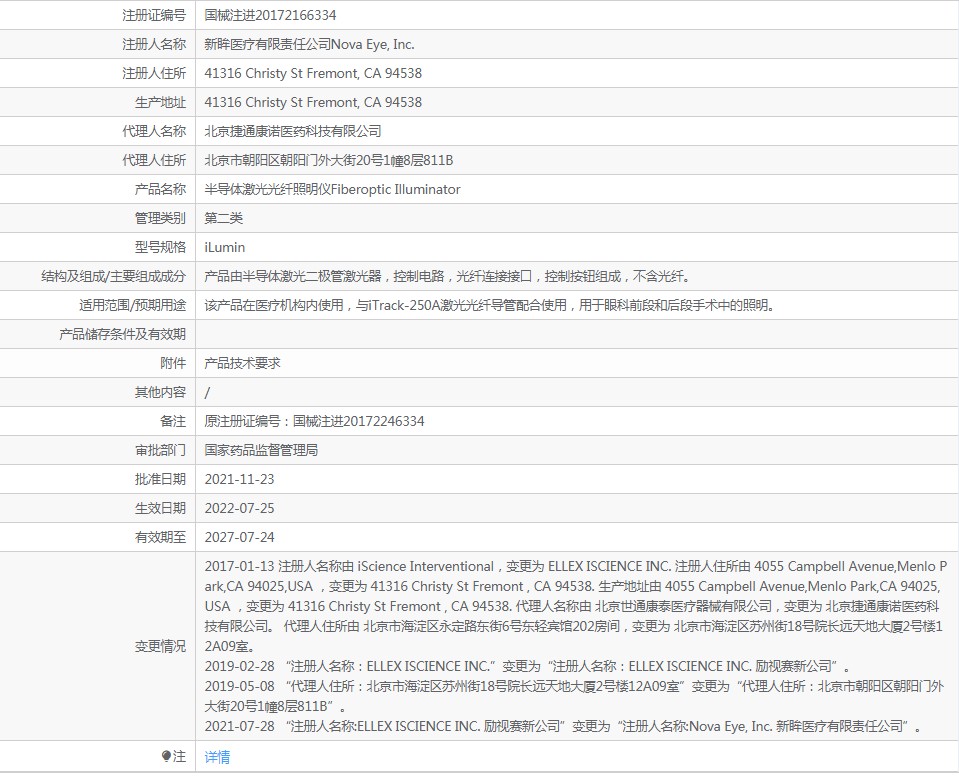The width and height of the screenshot is (959, 777).
Task: Select model specification iLumin
Action: point(224,247)
